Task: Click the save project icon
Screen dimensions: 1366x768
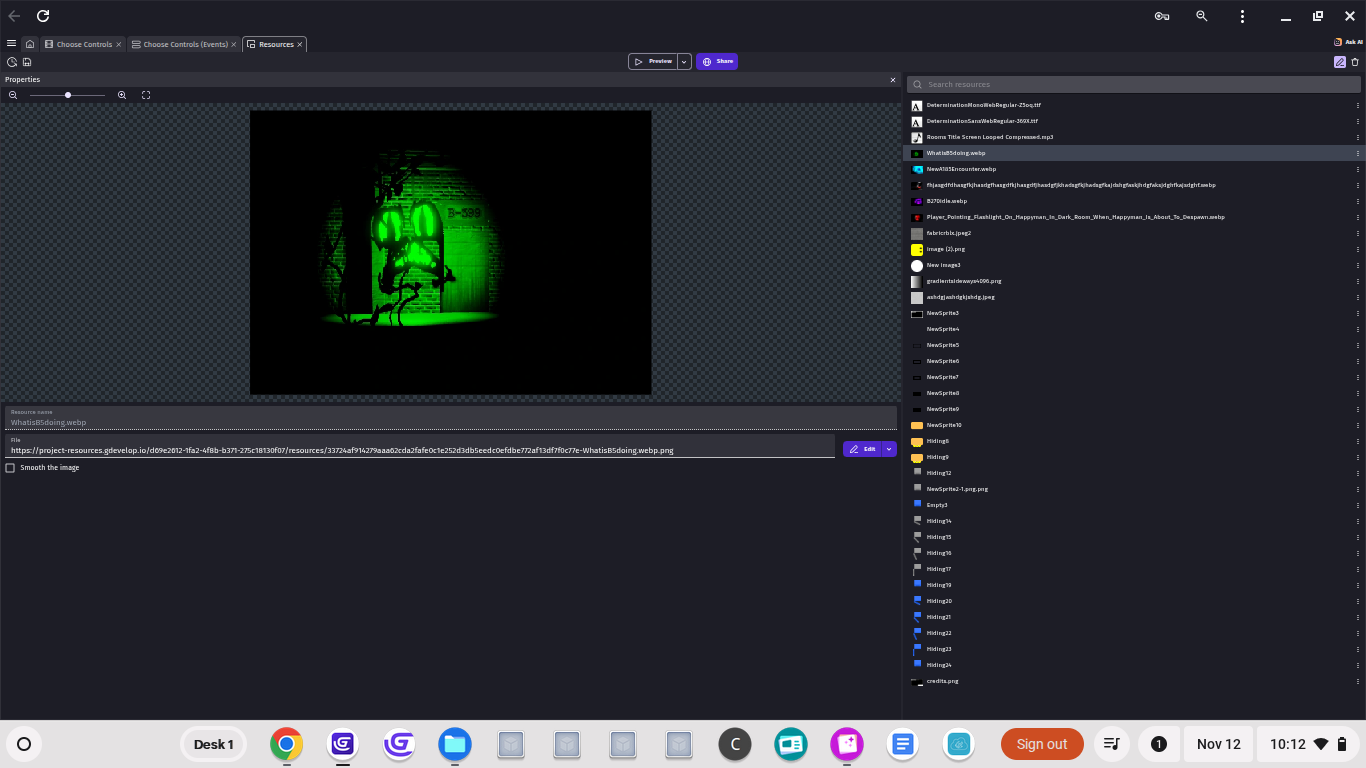Action: click(x=26, y=62)
